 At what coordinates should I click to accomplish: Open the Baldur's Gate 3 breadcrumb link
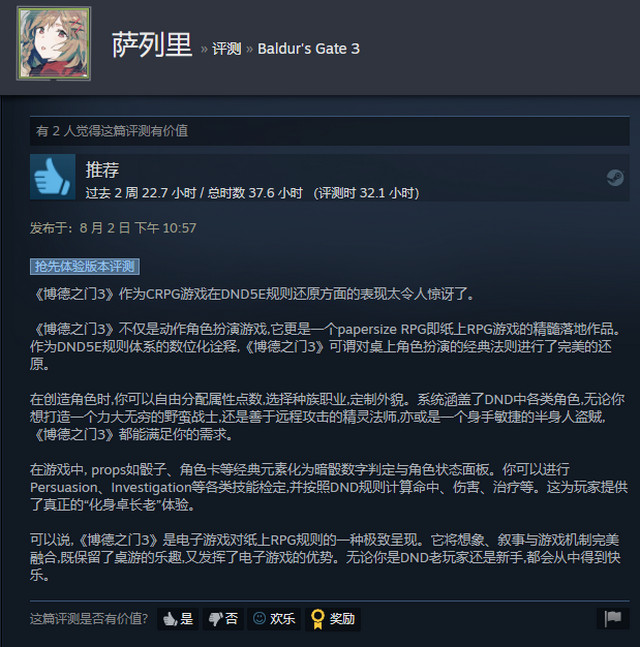coord(309,49)
